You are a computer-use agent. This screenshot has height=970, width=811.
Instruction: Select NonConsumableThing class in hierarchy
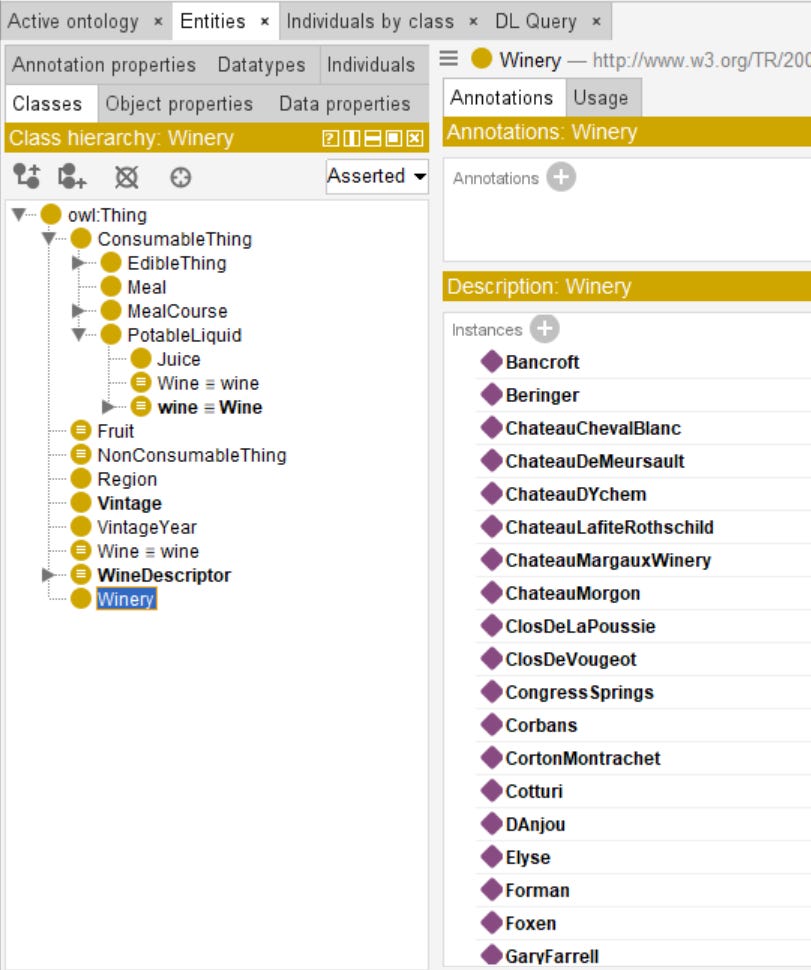pos(192,455)
